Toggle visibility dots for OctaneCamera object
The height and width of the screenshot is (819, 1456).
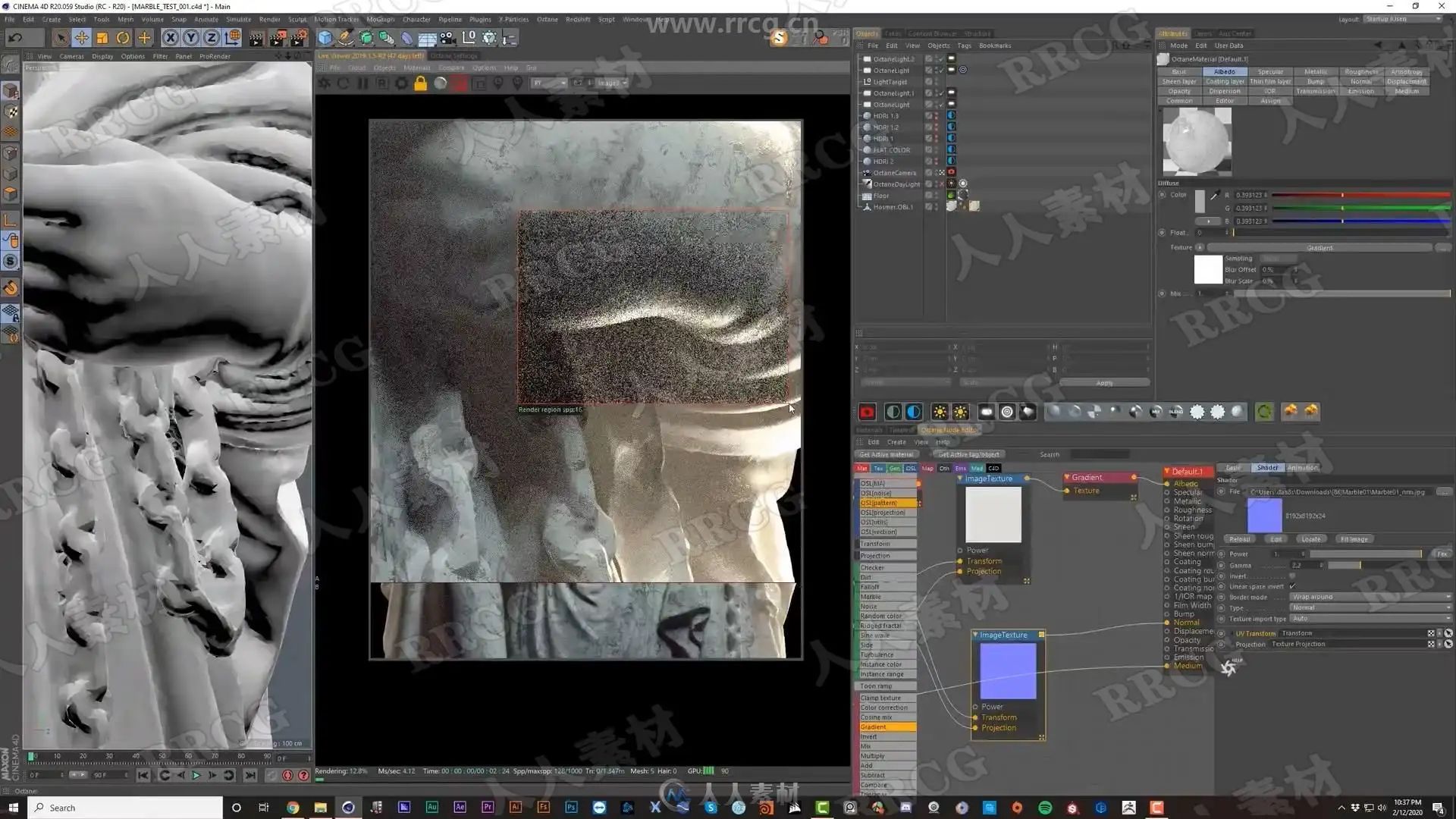(x=936, y=173)
